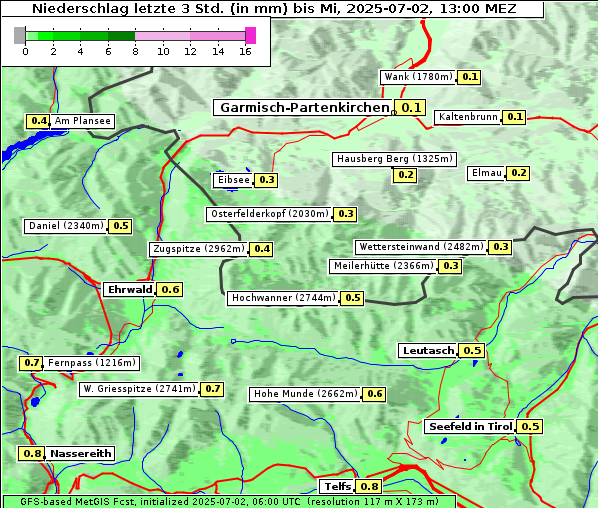This screenshot has width=598, height=508.
Task: Click the 0.4 value beside Am Plansee
Action: coord(38,121)
